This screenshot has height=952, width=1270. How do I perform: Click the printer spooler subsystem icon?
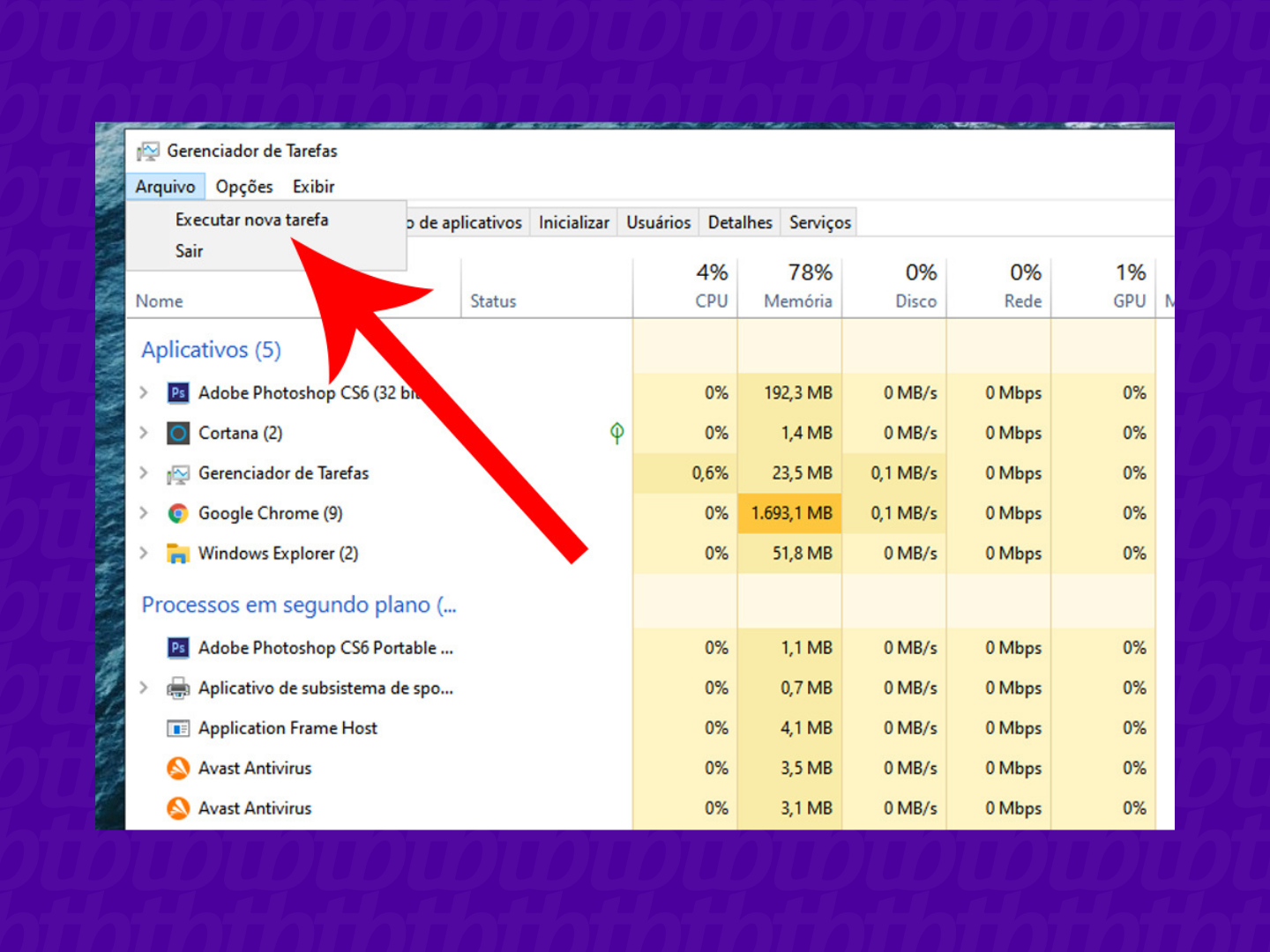pyautogui.click(x=178, y=688)
